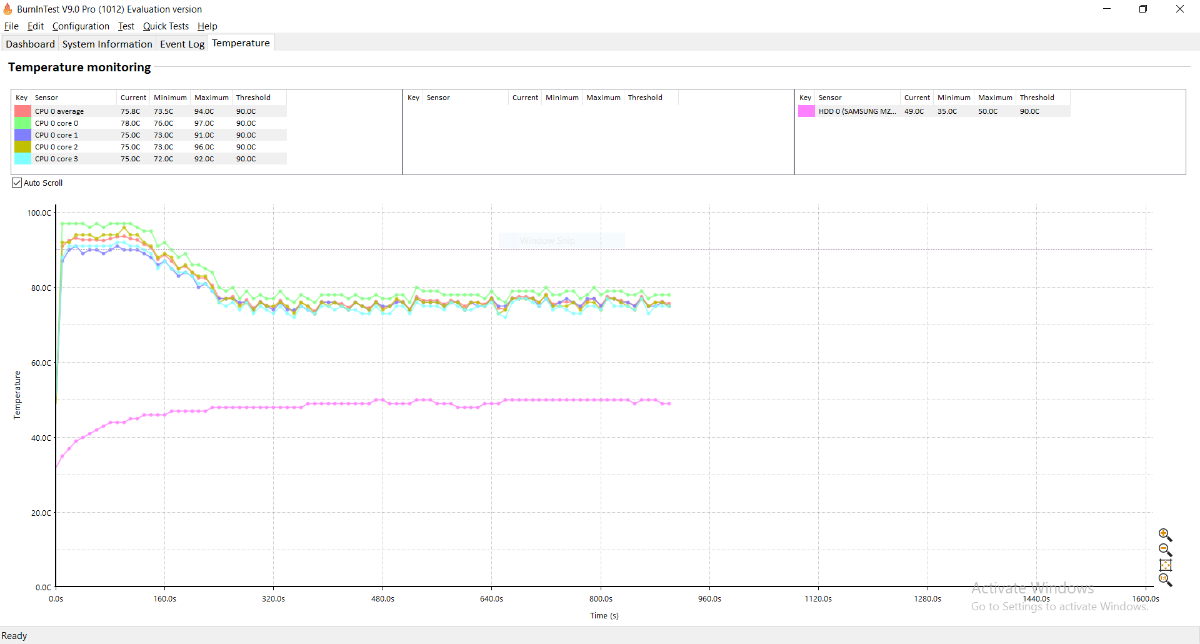
Task: Click the fit-to-window graph icon
Action: (1164, 565)
